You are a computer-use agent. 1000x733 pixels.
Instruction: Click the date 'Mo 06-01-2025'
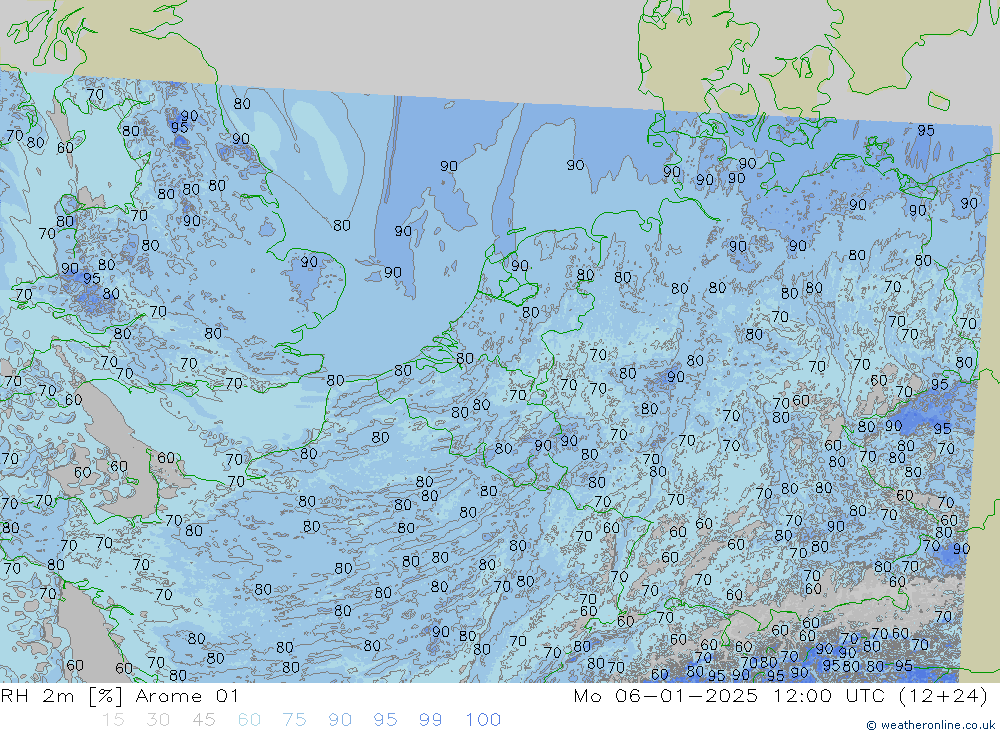coord(666,695)
